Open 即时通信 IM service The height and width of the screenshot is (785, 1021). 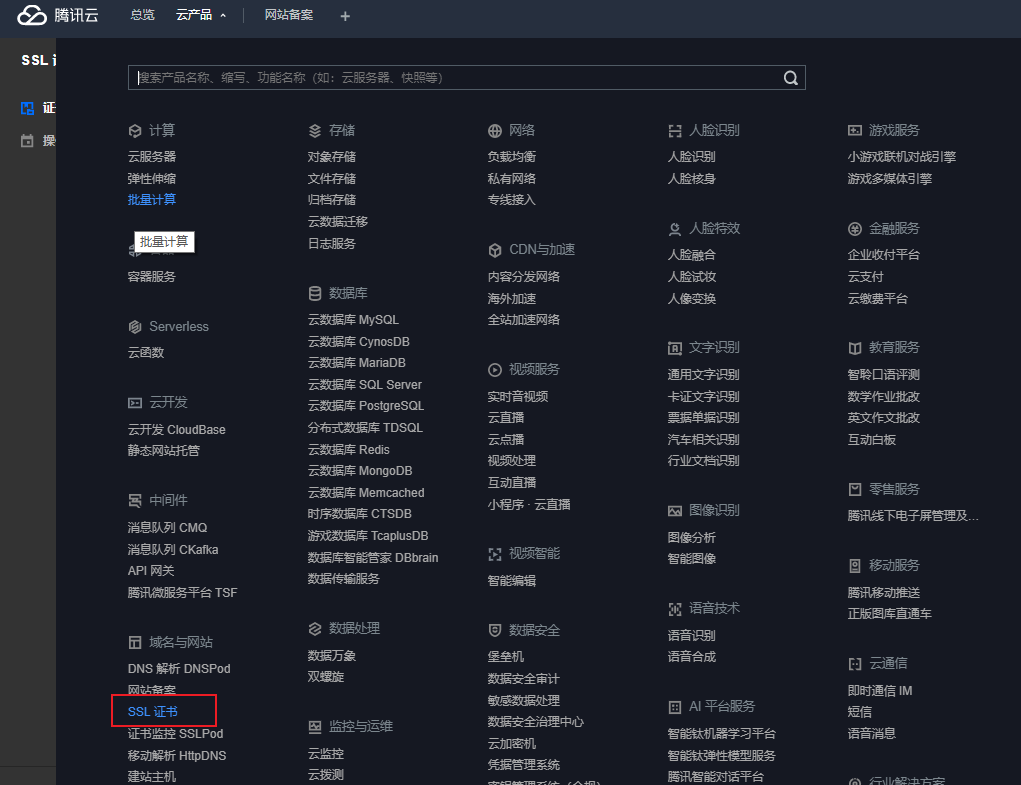tap(880, 691)
